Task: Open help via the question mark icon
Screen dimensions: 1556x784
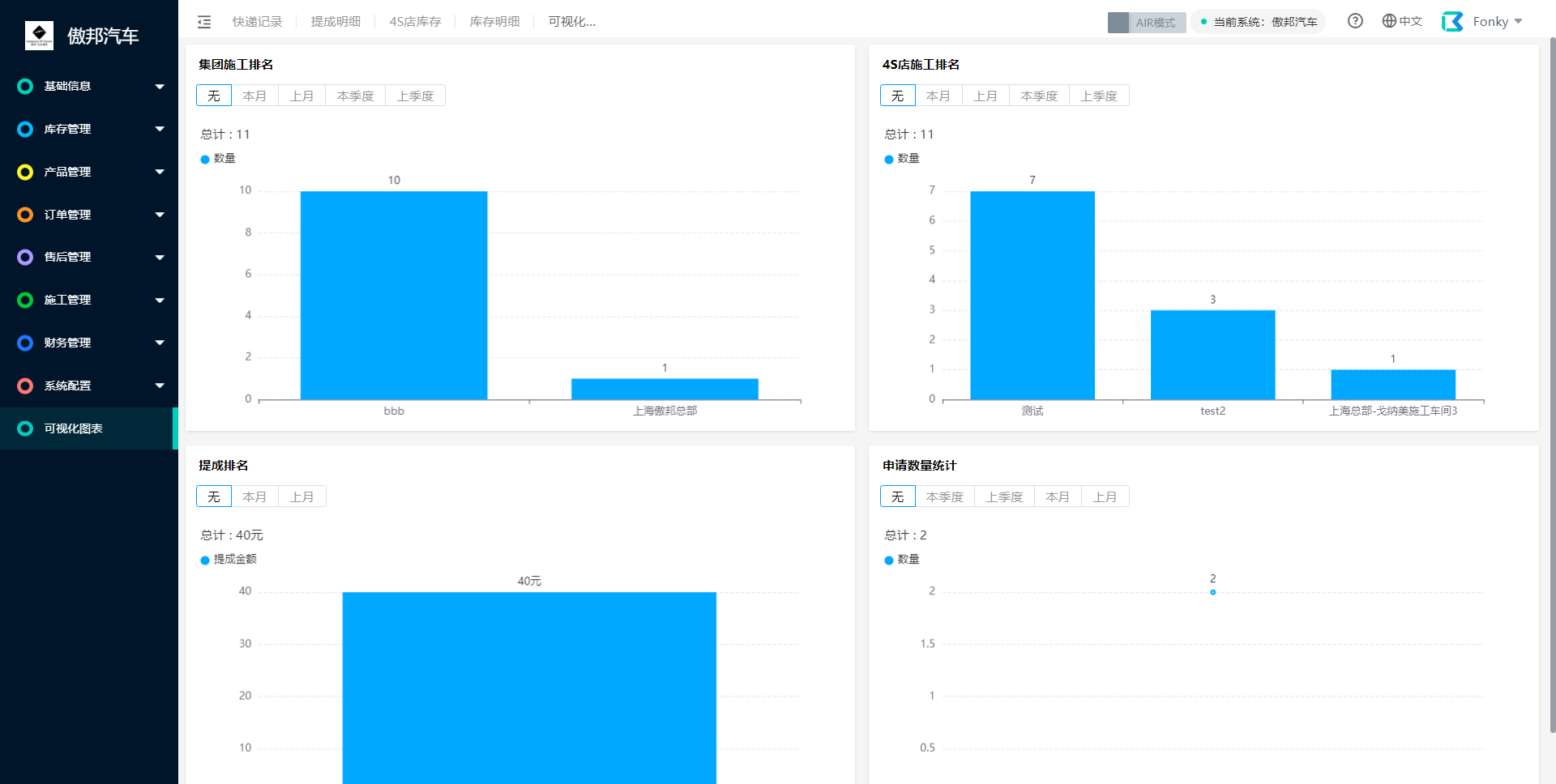Action: [1355, 21]
